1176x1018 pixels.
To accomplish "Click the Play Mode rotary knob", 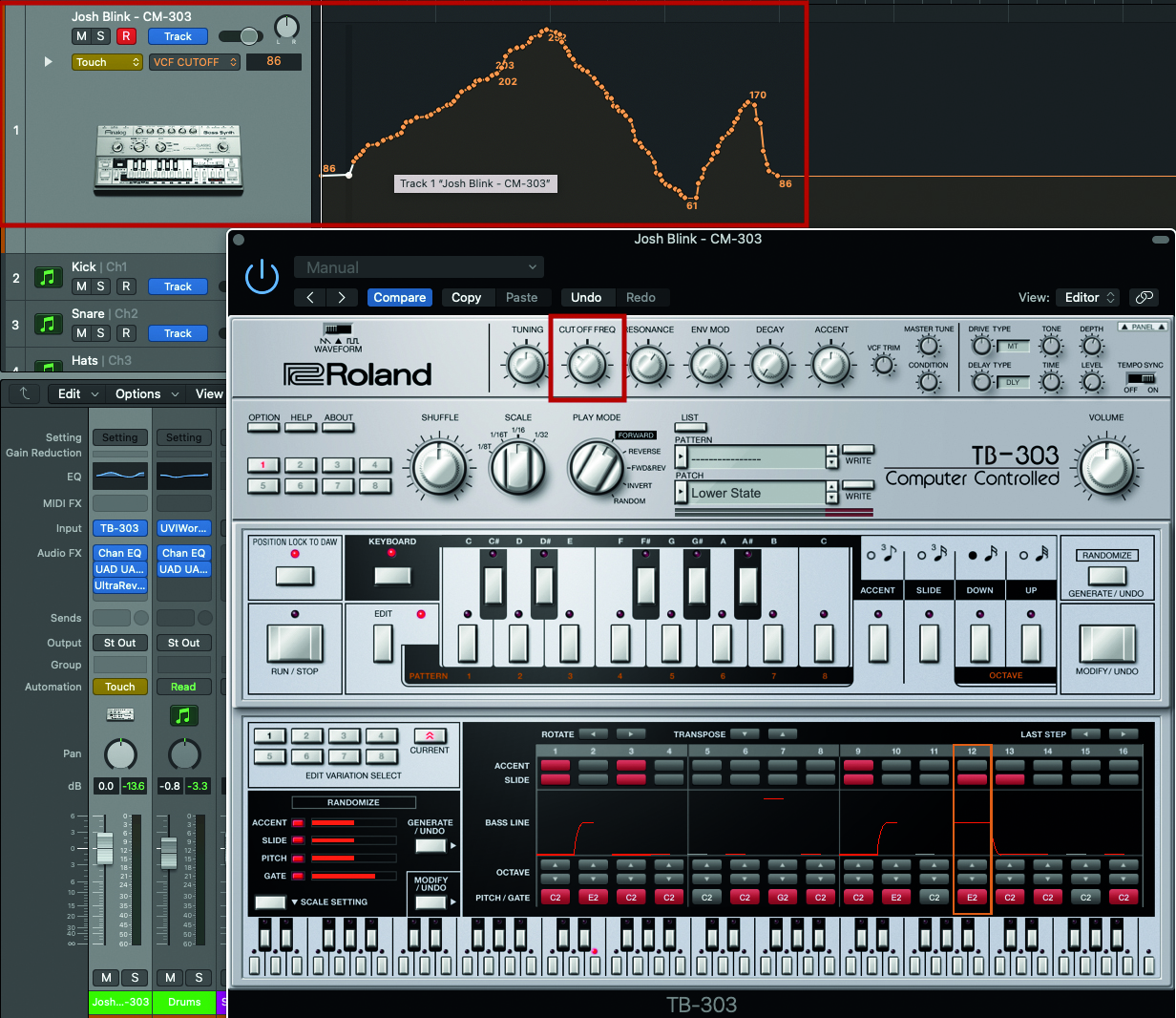I will [596, 468].
